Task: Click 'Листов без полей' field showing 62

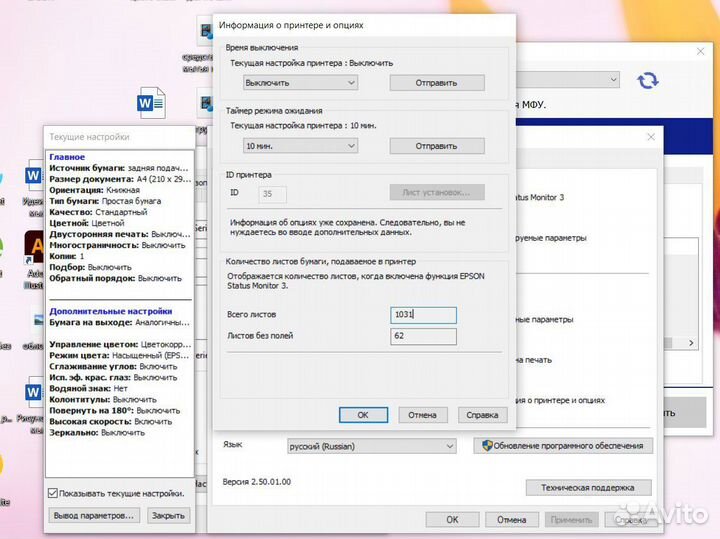Action: click(x=423, y=336)
